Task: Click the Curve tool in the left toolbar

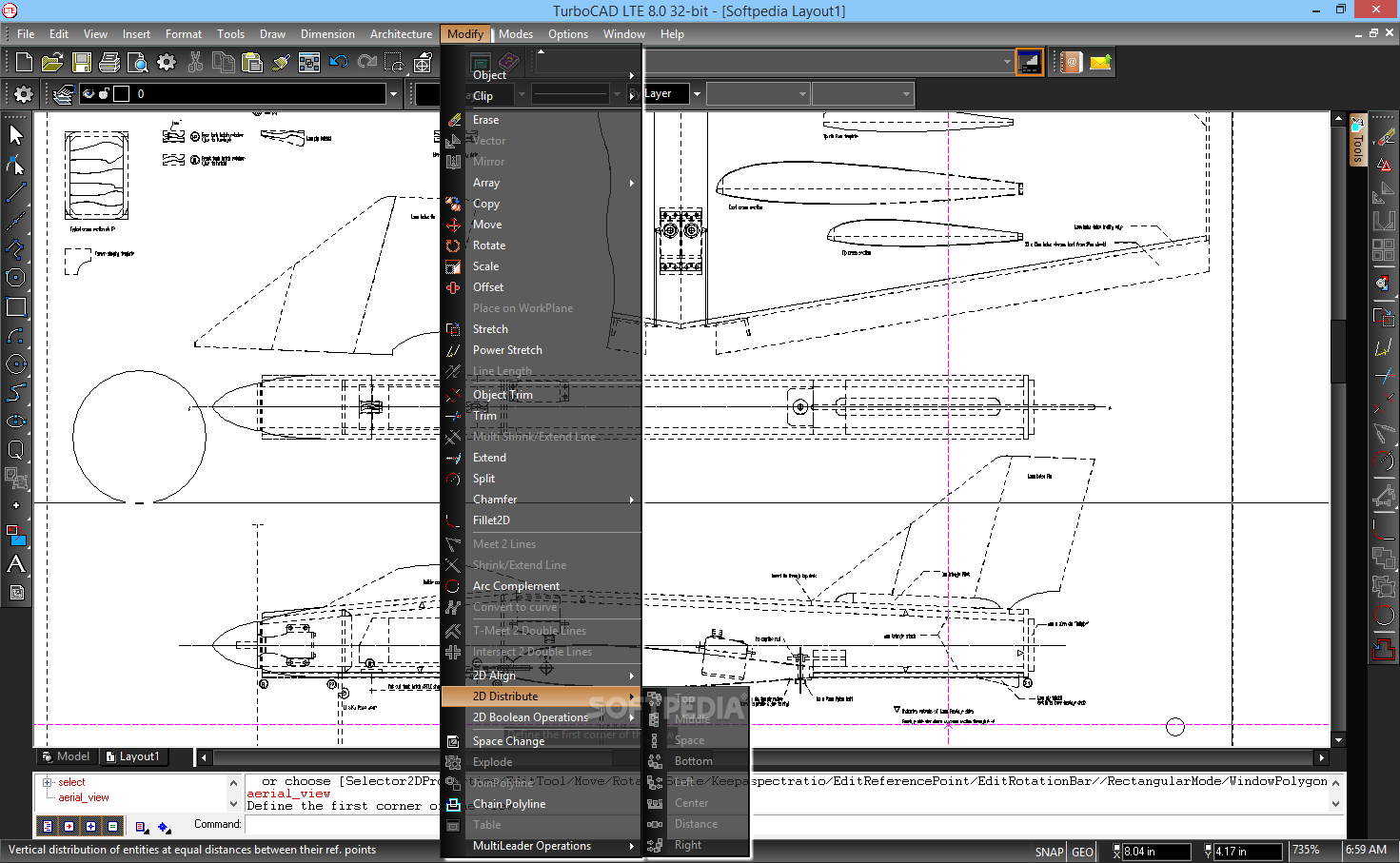Action: (x=15, y=392)
